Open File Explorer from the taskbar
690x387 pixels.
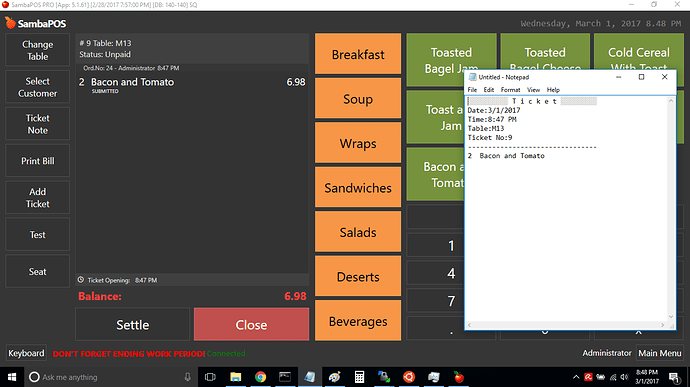235,377
